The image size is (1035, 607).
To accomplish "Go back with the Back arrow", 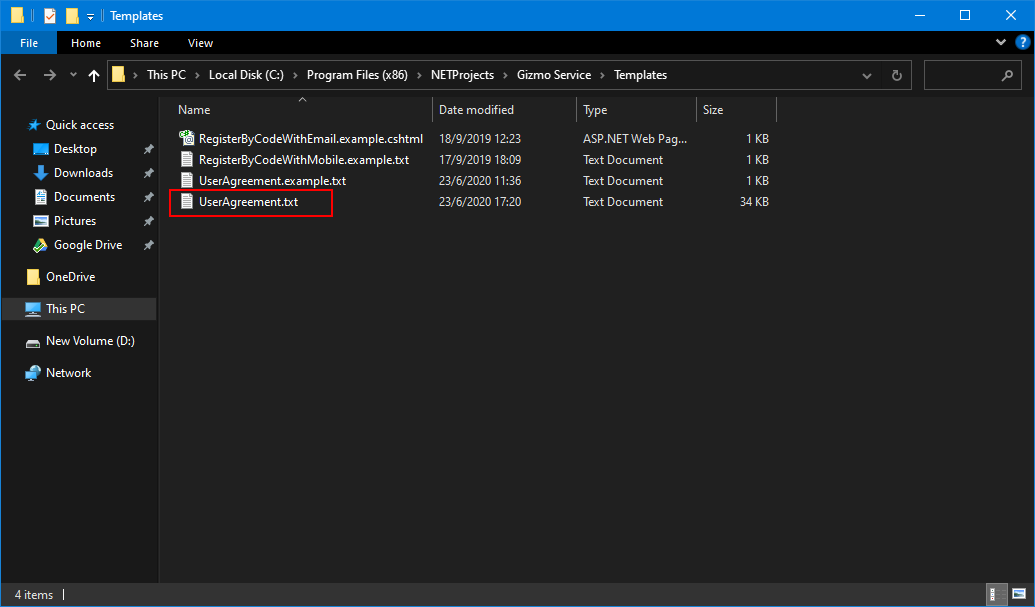I will pyautogui.click(x=20, y=75).
